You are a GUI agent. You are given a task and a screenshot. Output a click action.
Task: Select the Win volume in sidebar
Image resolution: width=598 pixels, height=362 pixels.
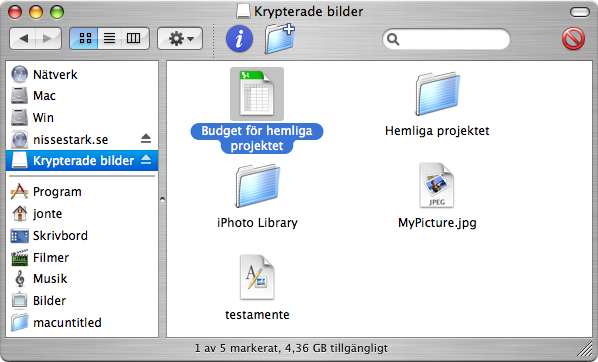(x=82, y=117)
